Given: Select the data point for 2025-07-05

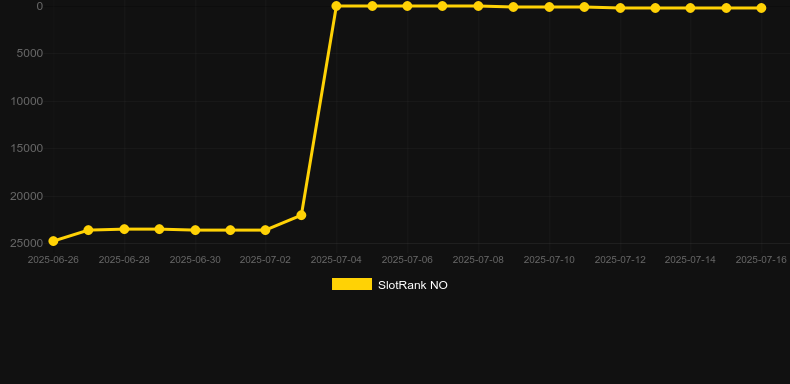Looking at the screenshot, I should tap(372, 6).
